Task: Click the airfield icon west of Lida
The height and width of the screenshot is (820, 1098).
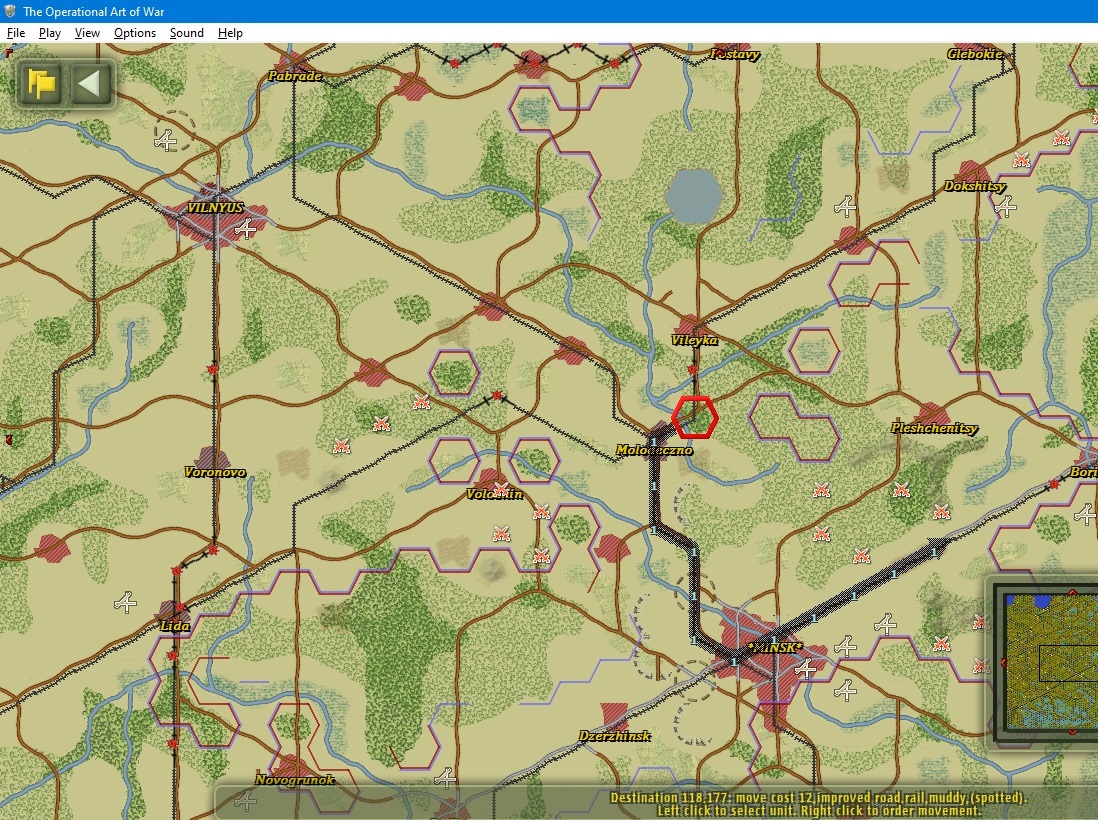Action: pyautogui.click(x=125, y=602)
